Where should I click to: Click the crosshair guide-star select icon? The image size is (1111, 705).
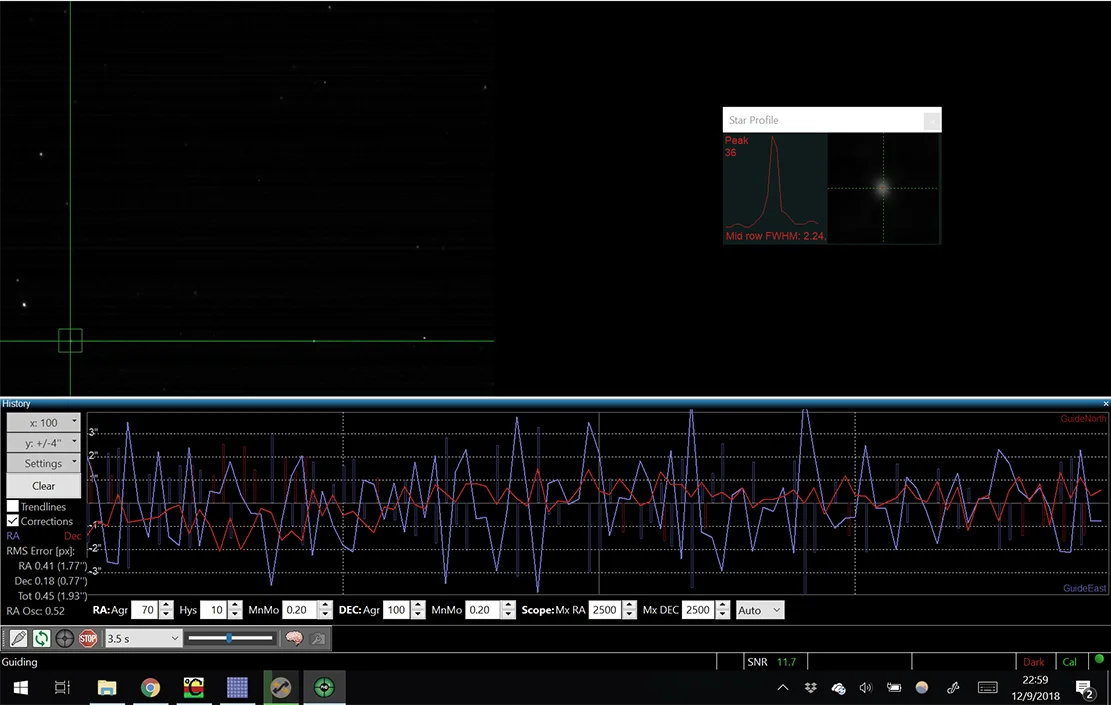(x=64, y=638)
